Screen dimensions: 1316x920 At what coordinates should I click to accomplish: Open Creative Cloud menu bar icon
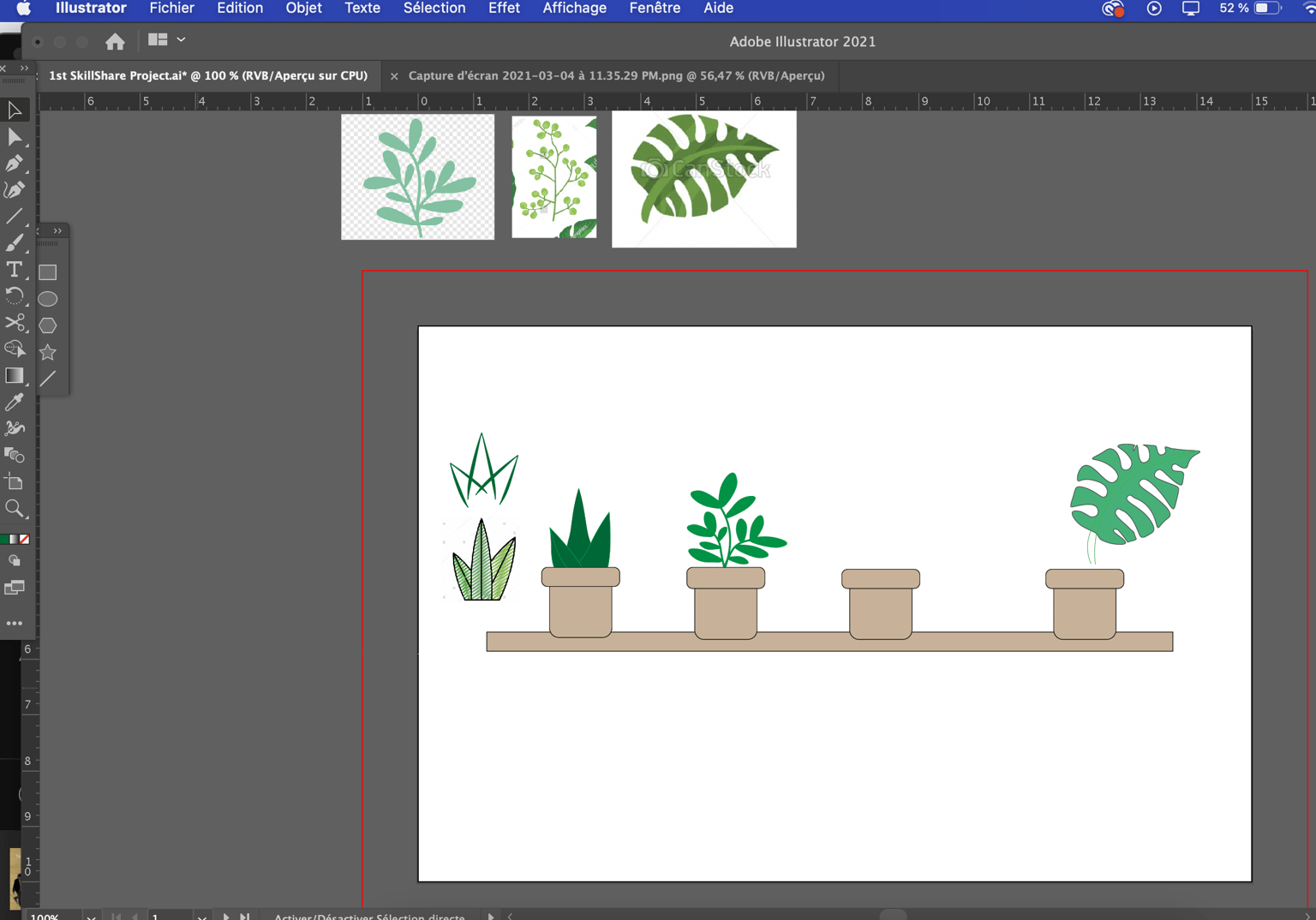(x=1112, y=9)
